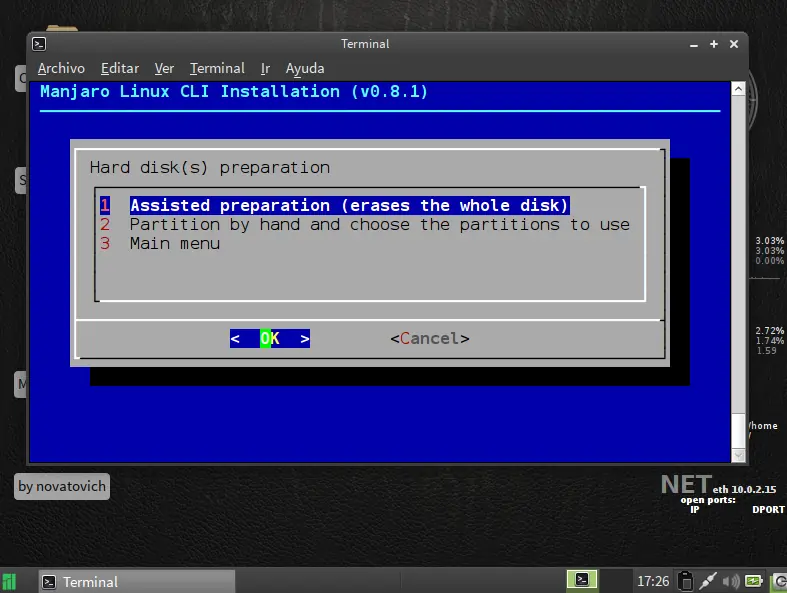Image resolution: width=787 pixels, height=593 pixels.
Task: Open the volume speaker tray icon
Action: 731,581
